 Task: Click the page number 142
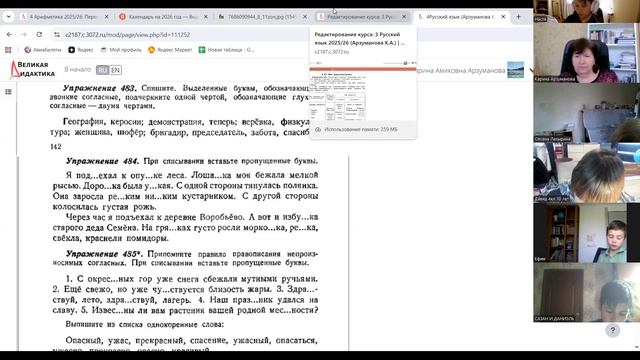[56, 147]
